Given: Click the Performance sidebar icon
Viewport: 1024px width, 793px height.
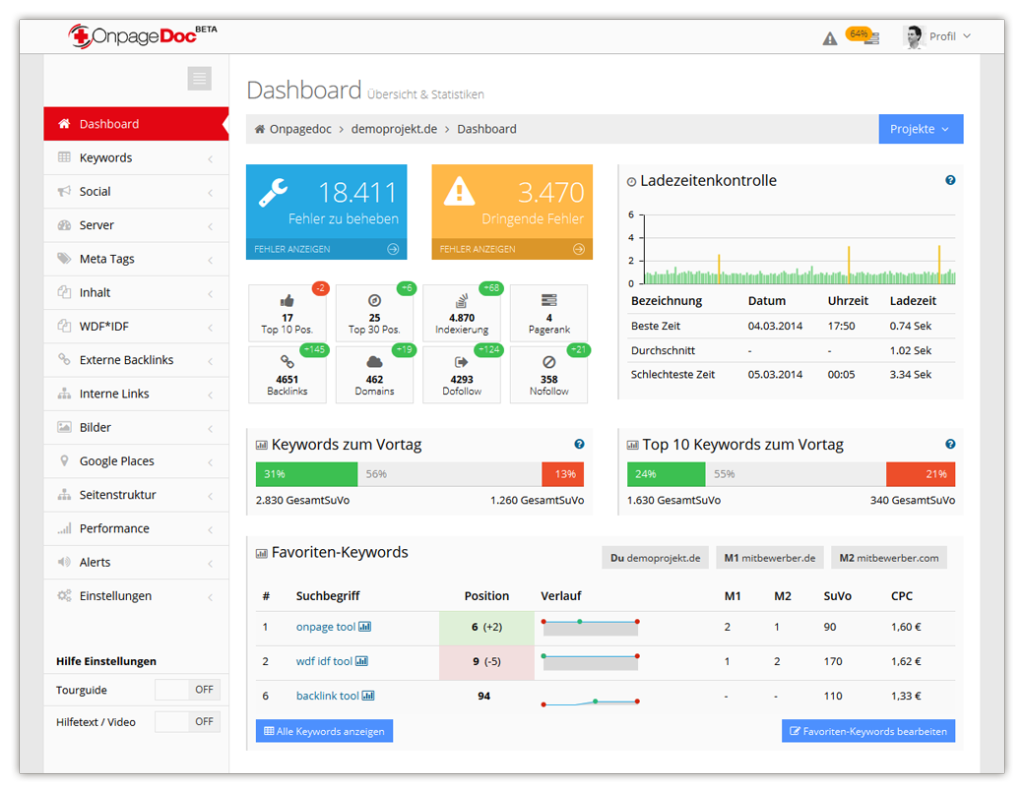Looking at the screenshot, I should [x=63, y=528].
